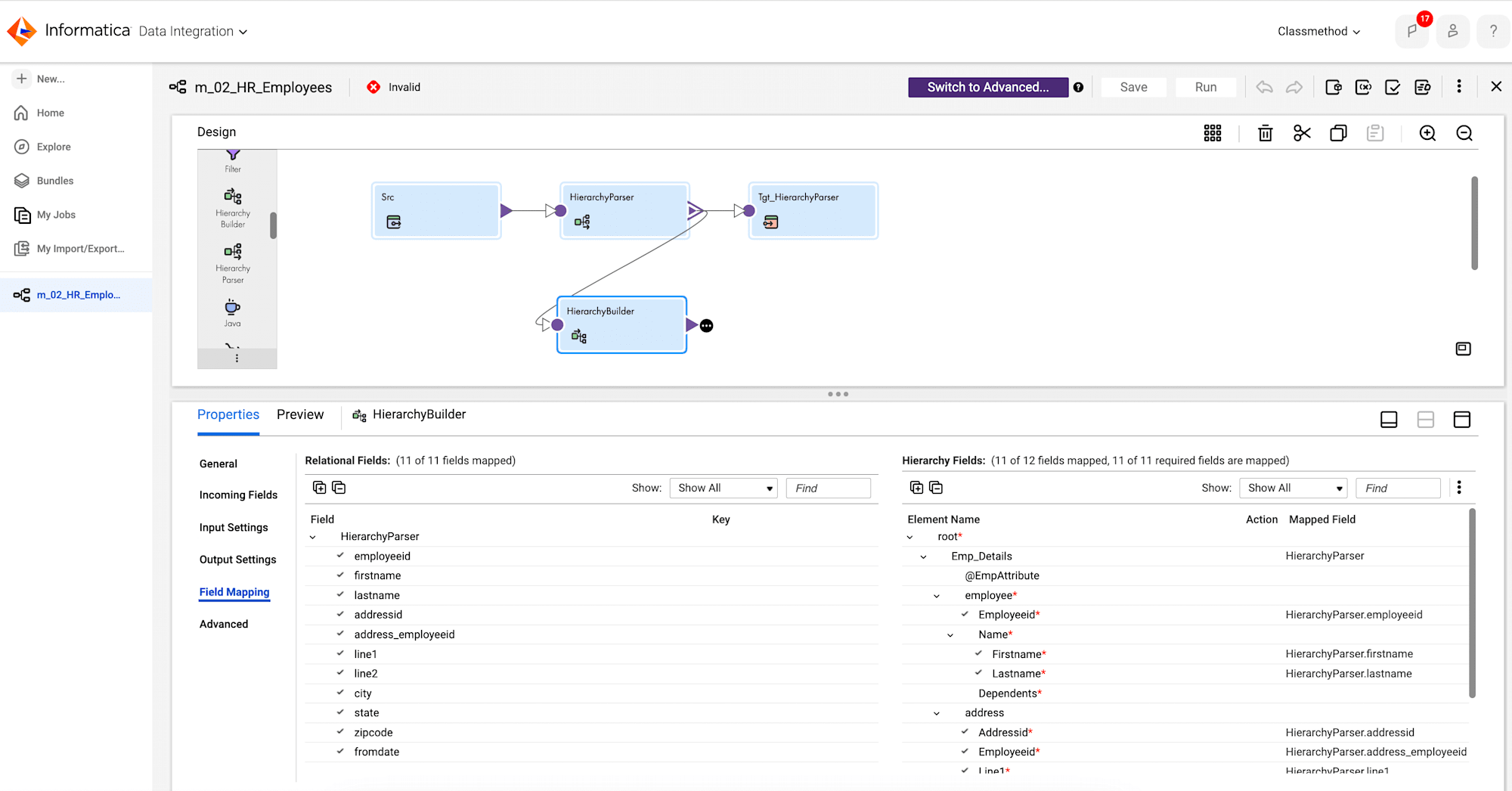The width and height of the screenshot is (1512, 791).
Task: Click Switch to Advanced button
Action: pyautogui.click(x=988, y=87)
